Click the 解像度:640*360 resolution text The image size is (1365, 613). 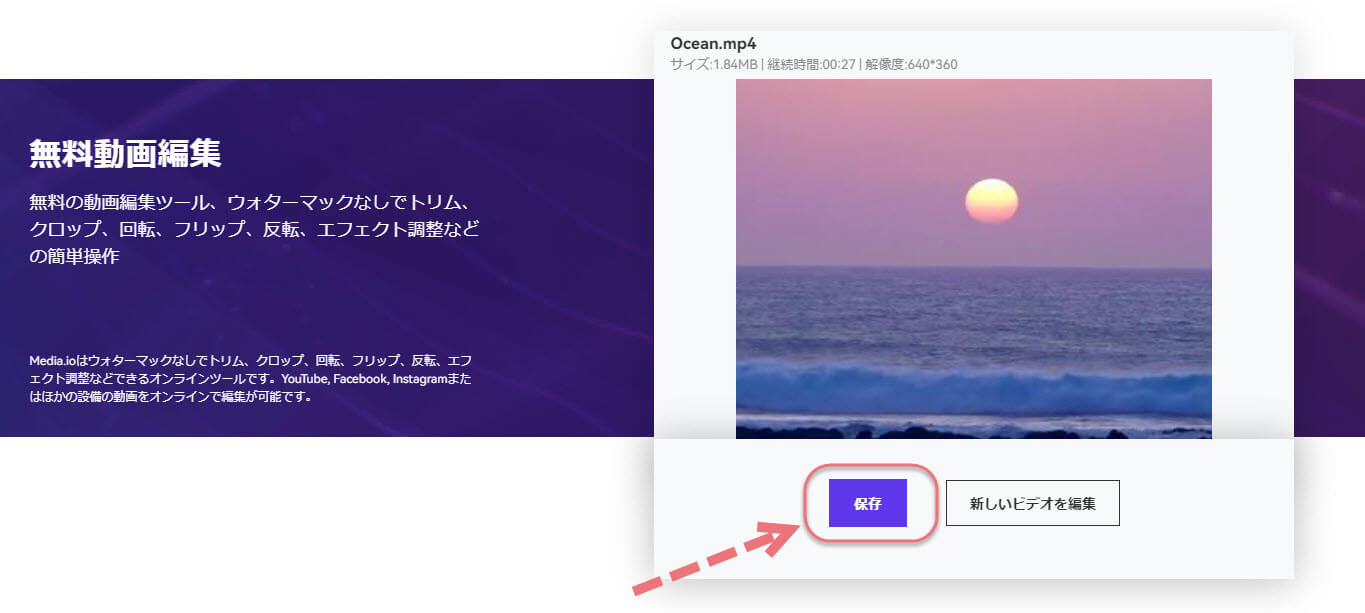910,65
